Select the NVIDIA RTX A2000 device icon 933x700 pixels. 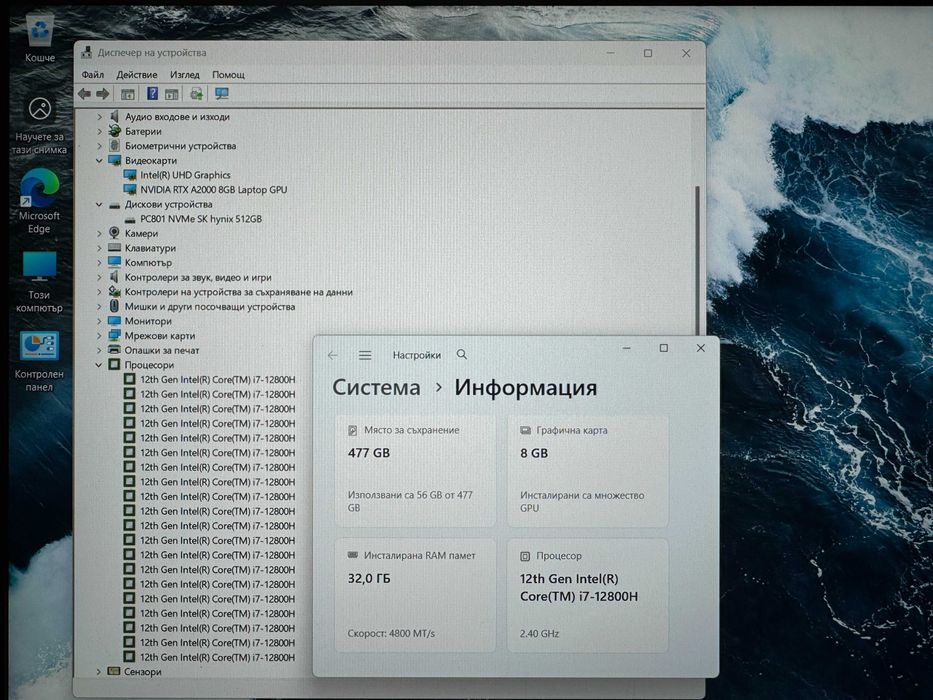(130, 189)
